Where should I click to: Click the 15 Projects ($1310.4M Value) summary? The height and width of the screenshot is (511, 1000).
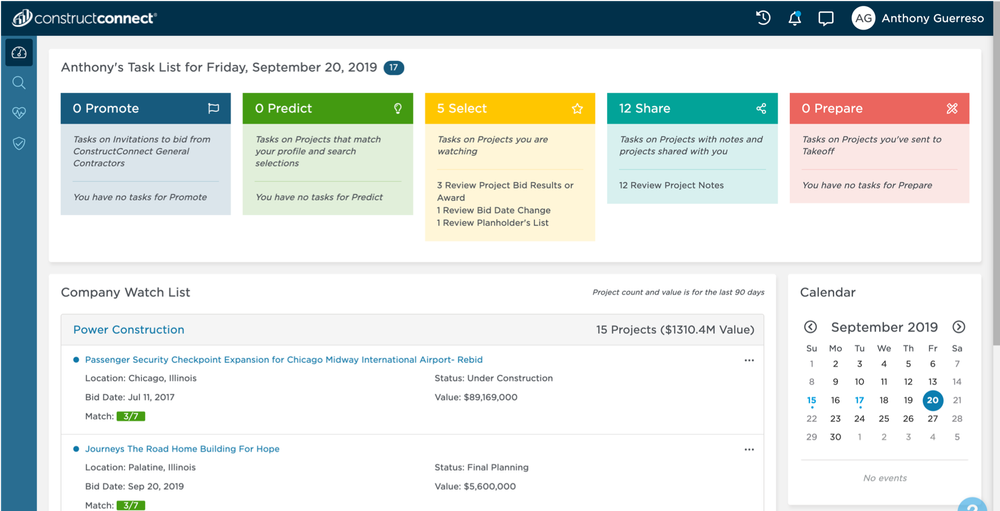[x=675, y=330]
